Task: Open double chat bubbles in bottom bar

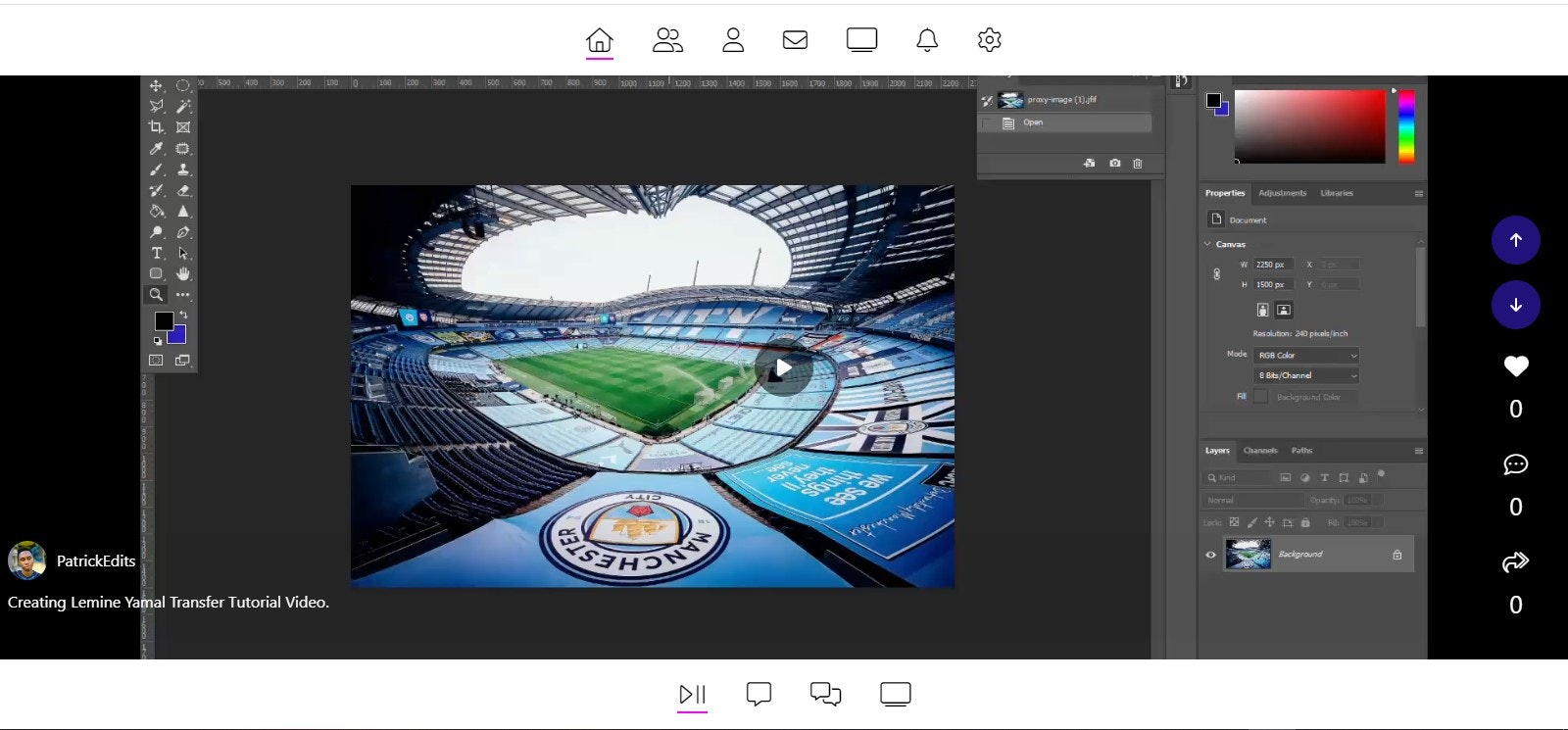Action: pos(825,695)
